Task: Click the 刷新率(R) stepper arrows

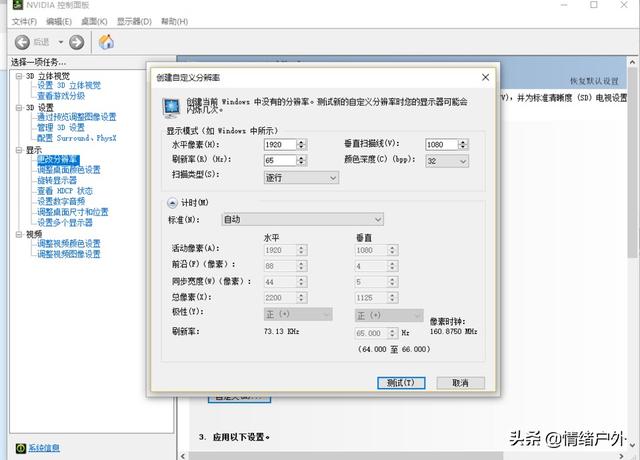Action: (x=302, y=160)
